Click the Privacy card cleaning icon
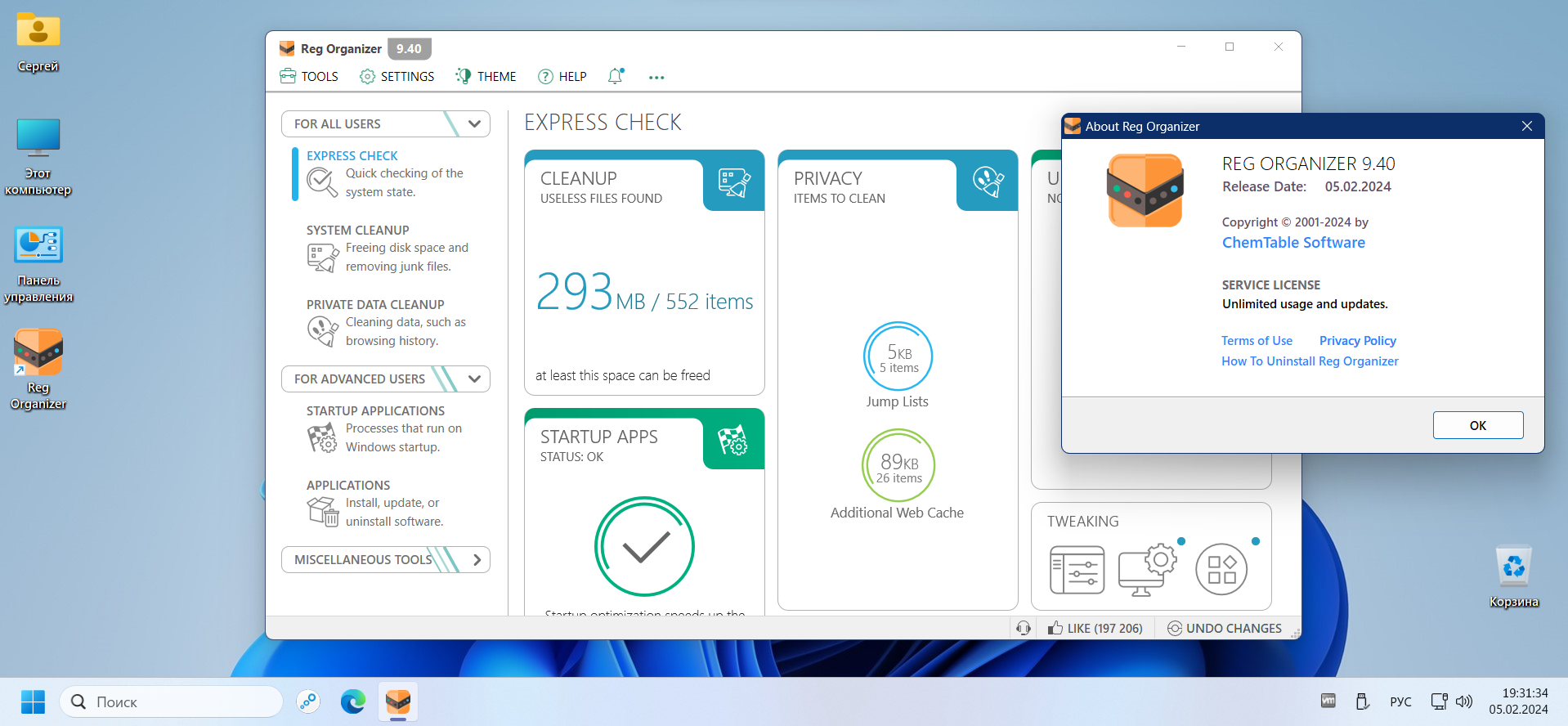The height and width of the screenshot is (726, 1568). (x=988, y=181)
